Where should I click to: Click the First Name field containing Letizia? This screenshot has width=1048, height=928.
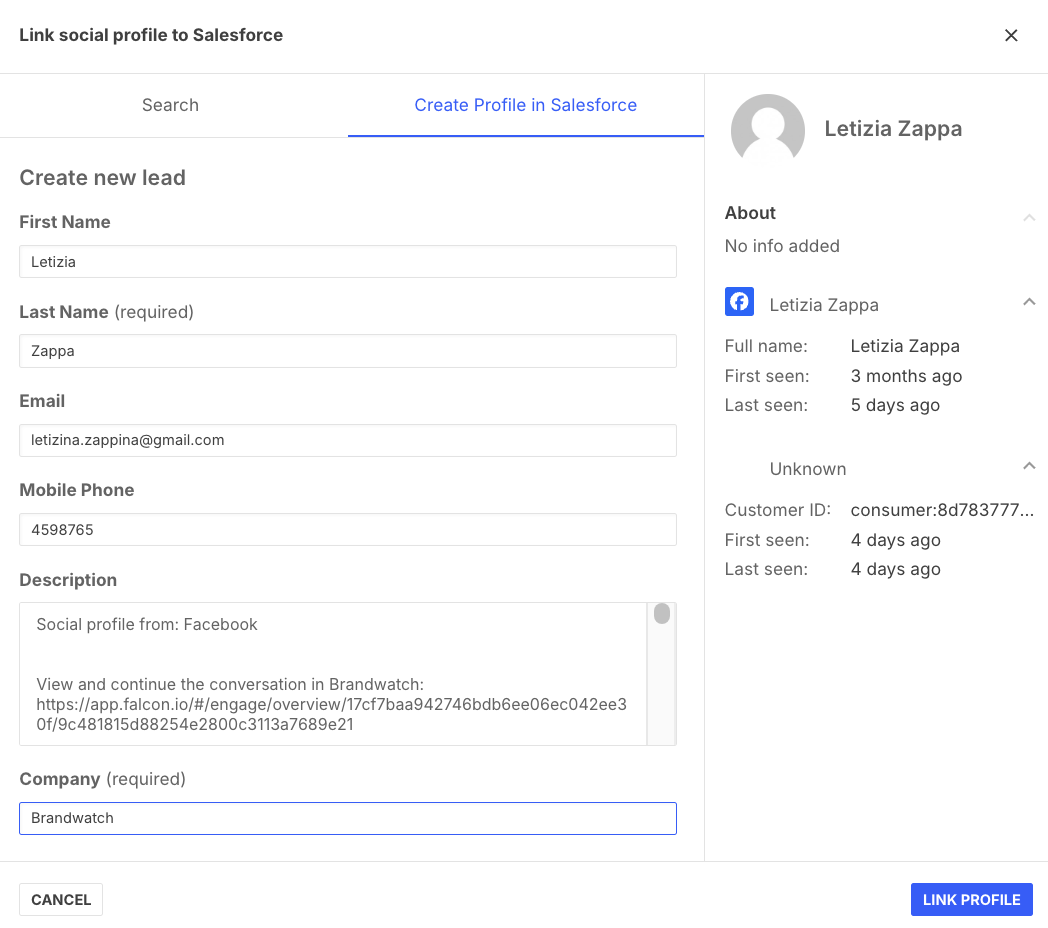pyautogui.click(x=348, y=261)
